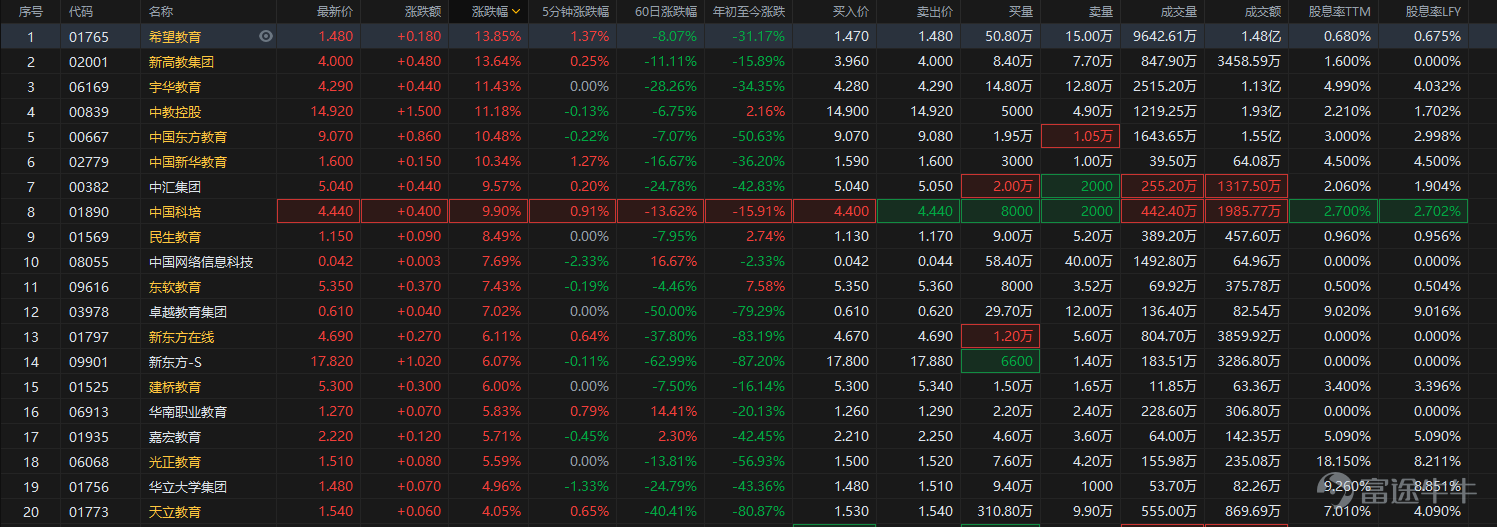The image size is (1497, 527).
Task: Click the 年初至今涨跌 column header
Action: (x=748, y=12)
